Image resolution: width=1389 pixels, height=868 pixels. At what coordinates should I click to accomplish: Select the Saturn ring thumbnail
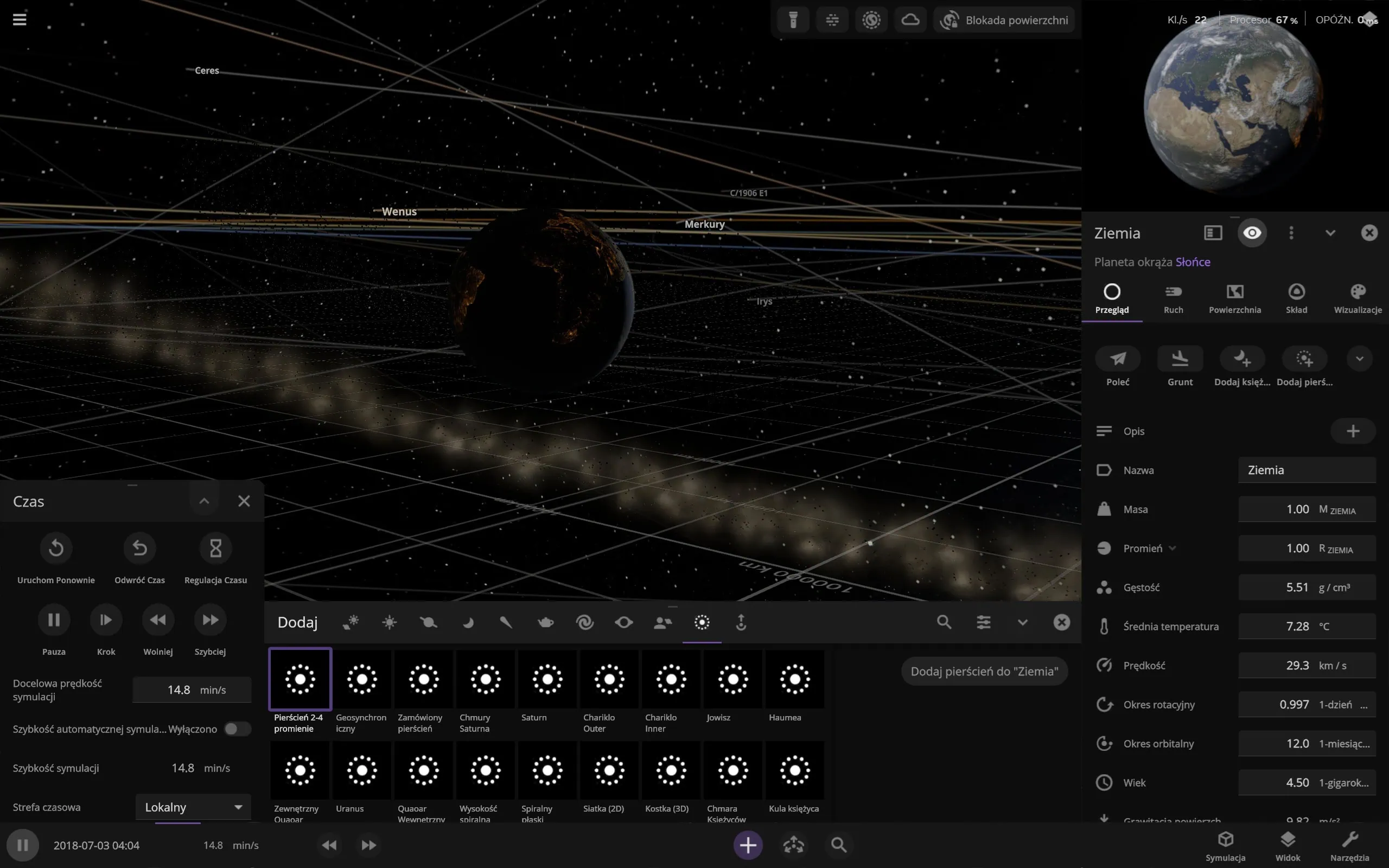pos(546,679)
